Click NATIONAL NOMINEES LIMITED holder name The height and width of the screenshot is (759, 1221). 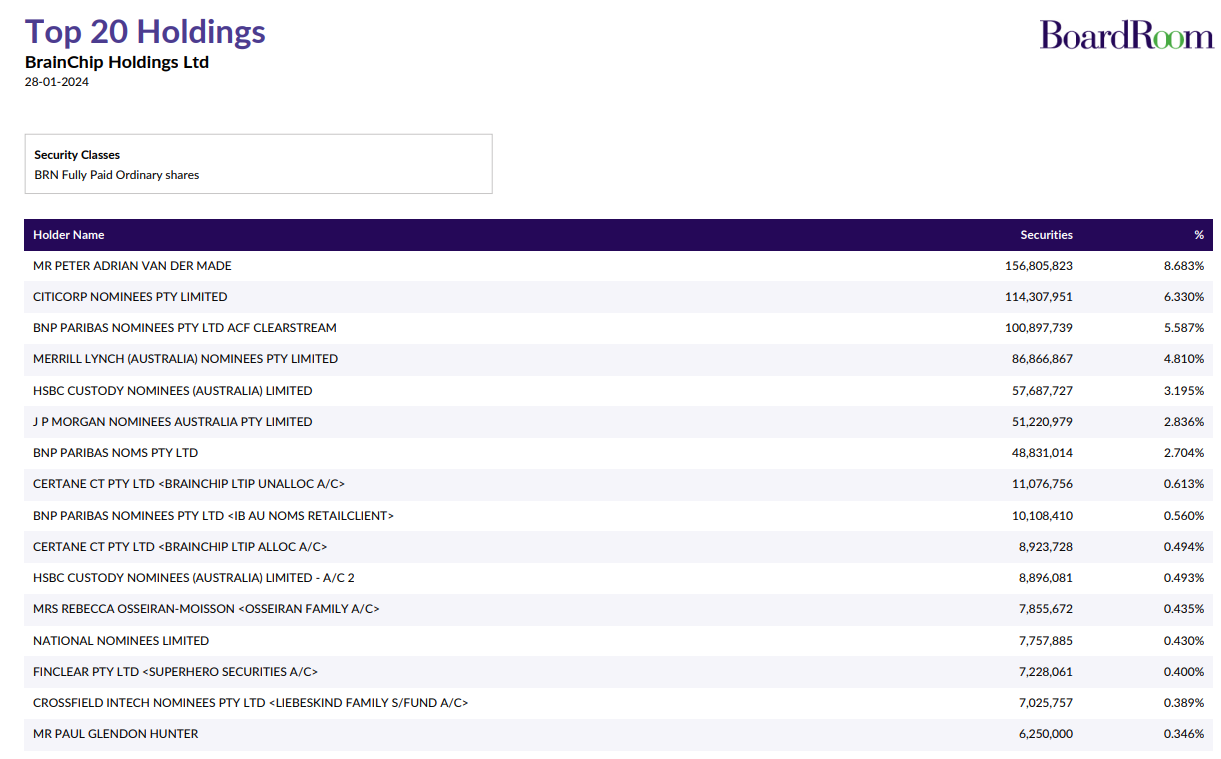[x=121, y=641]
